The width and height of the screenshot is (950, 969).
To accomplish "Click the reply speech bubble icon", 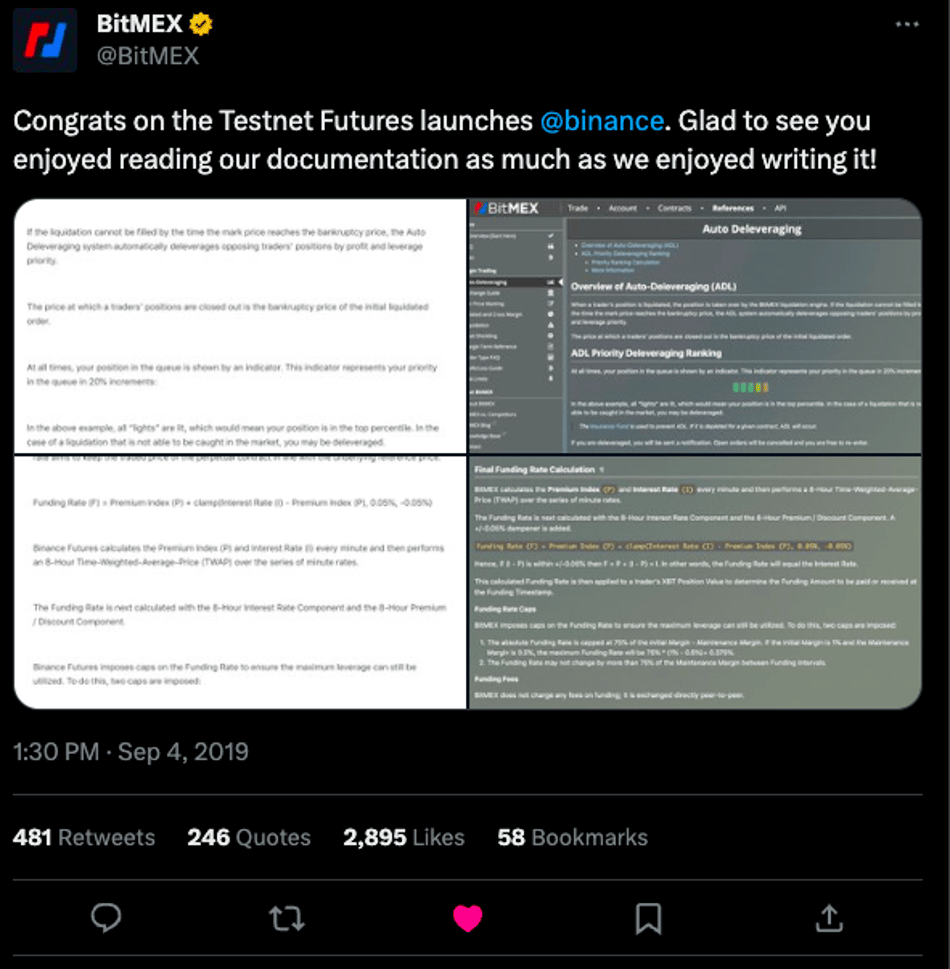I will click(106, 917).
